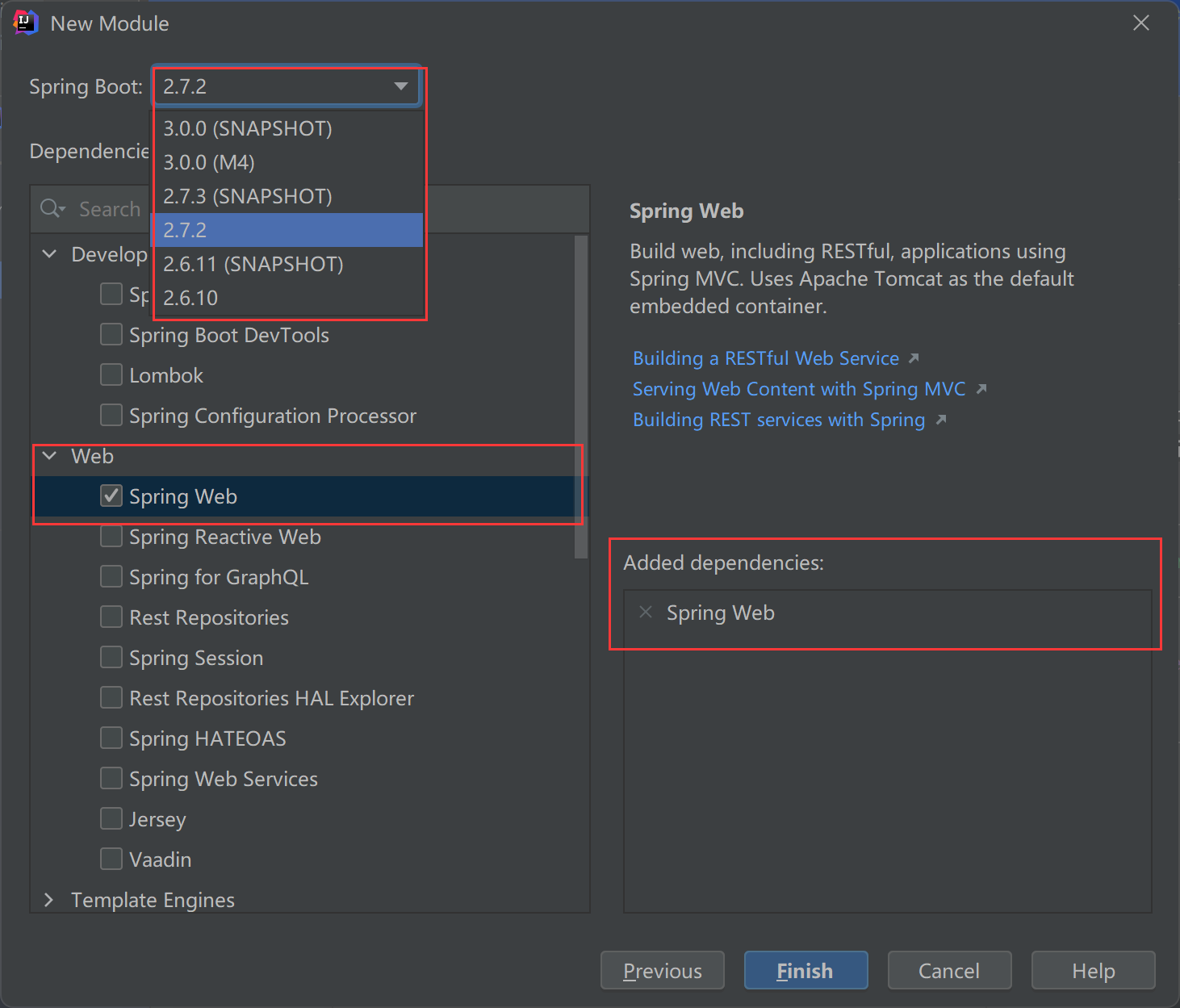Choose version 2.6.11 (SNAPSHOT)

[x=288, y=264]
